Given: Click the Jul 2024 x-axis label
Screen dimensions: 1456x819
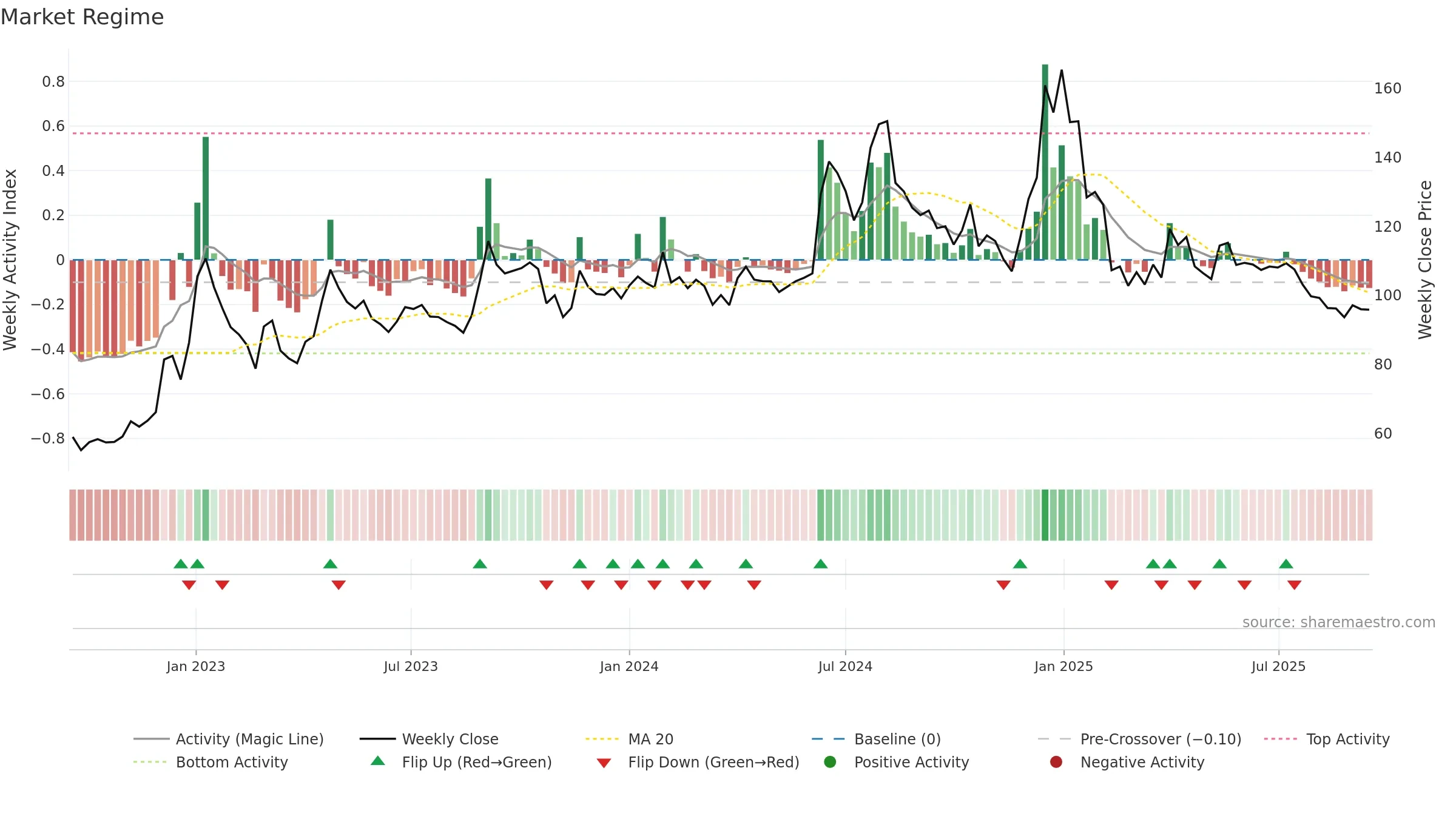Looking at the screenshot, I should click(845, 666).
